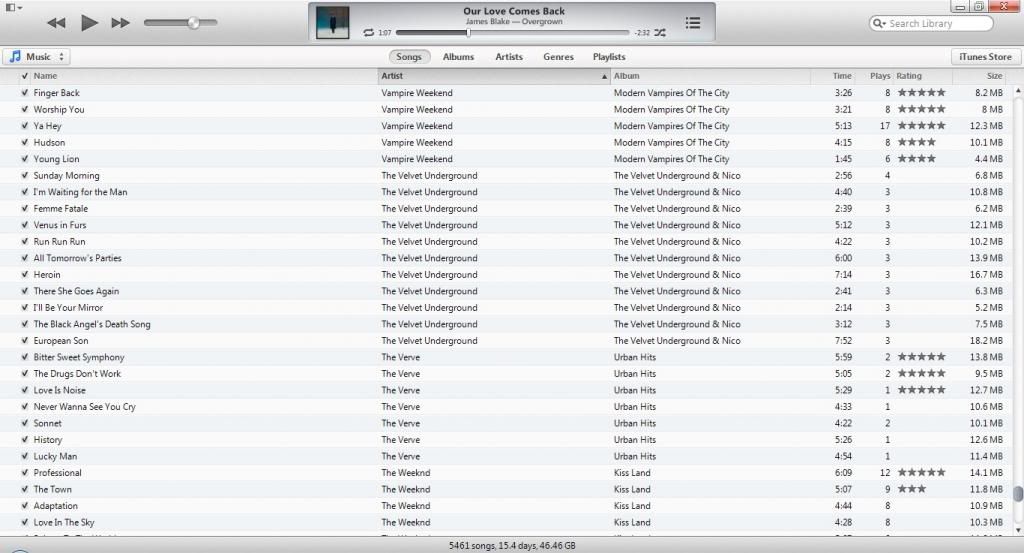The image size is (1024, 553).
Task: Switch to the Genres tab
Action: point(558,57)
